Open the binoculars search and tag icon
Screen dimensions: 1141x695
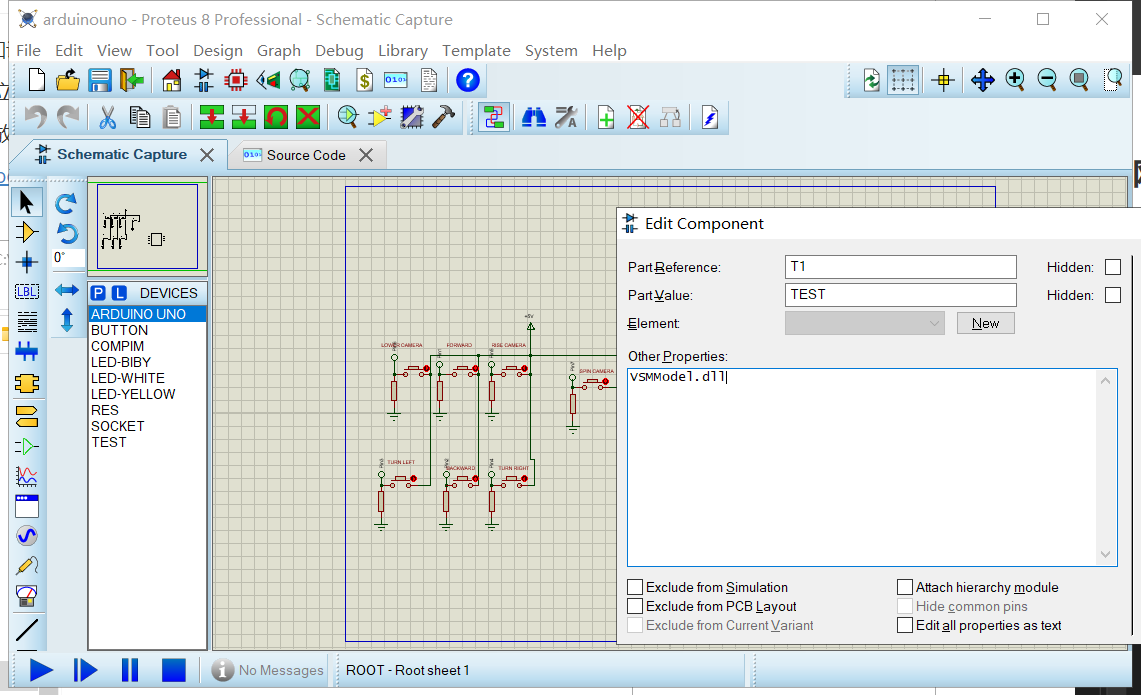pos(534,117)
